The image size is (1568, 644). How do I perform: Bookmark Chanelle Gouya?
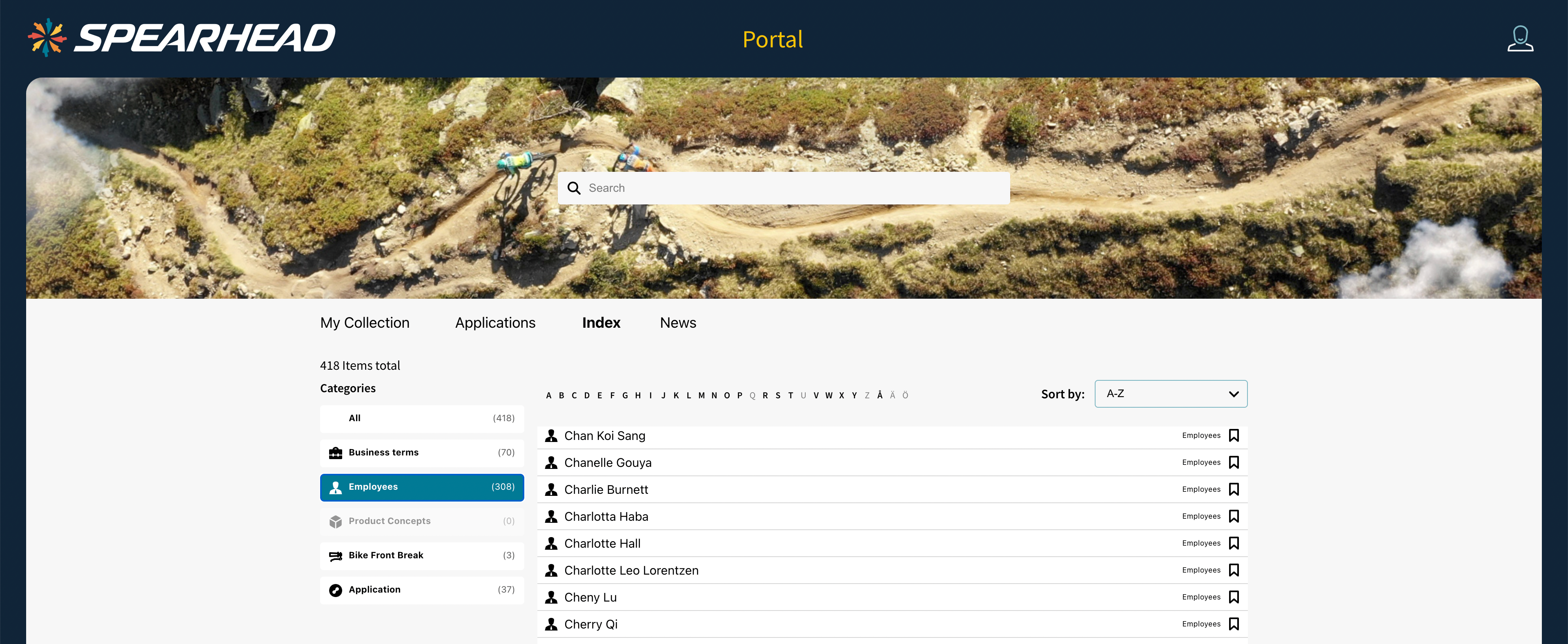click(1233, 462)
